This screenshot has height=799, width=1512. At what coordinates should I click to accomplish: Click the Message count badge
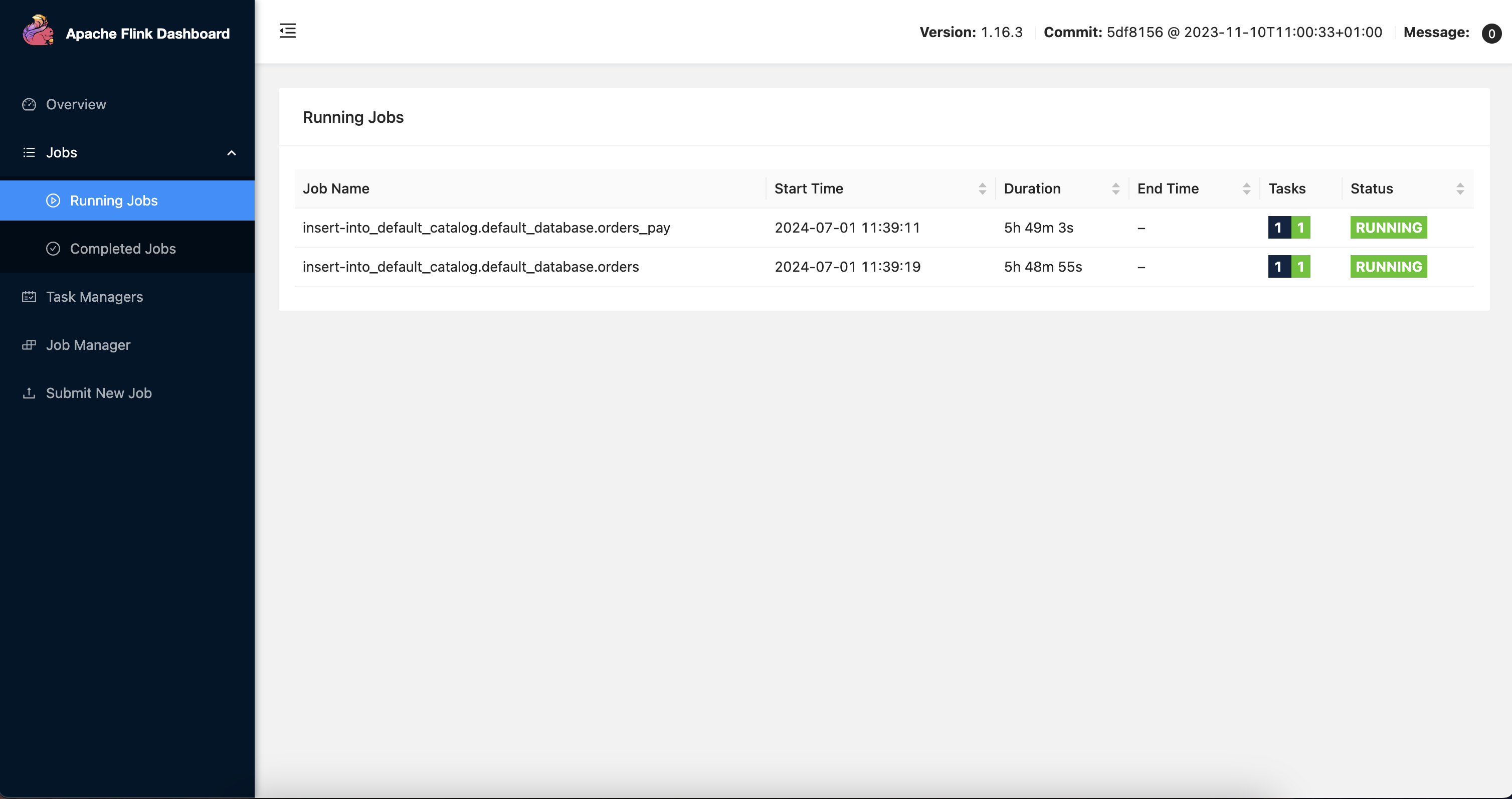(1491, 34)
